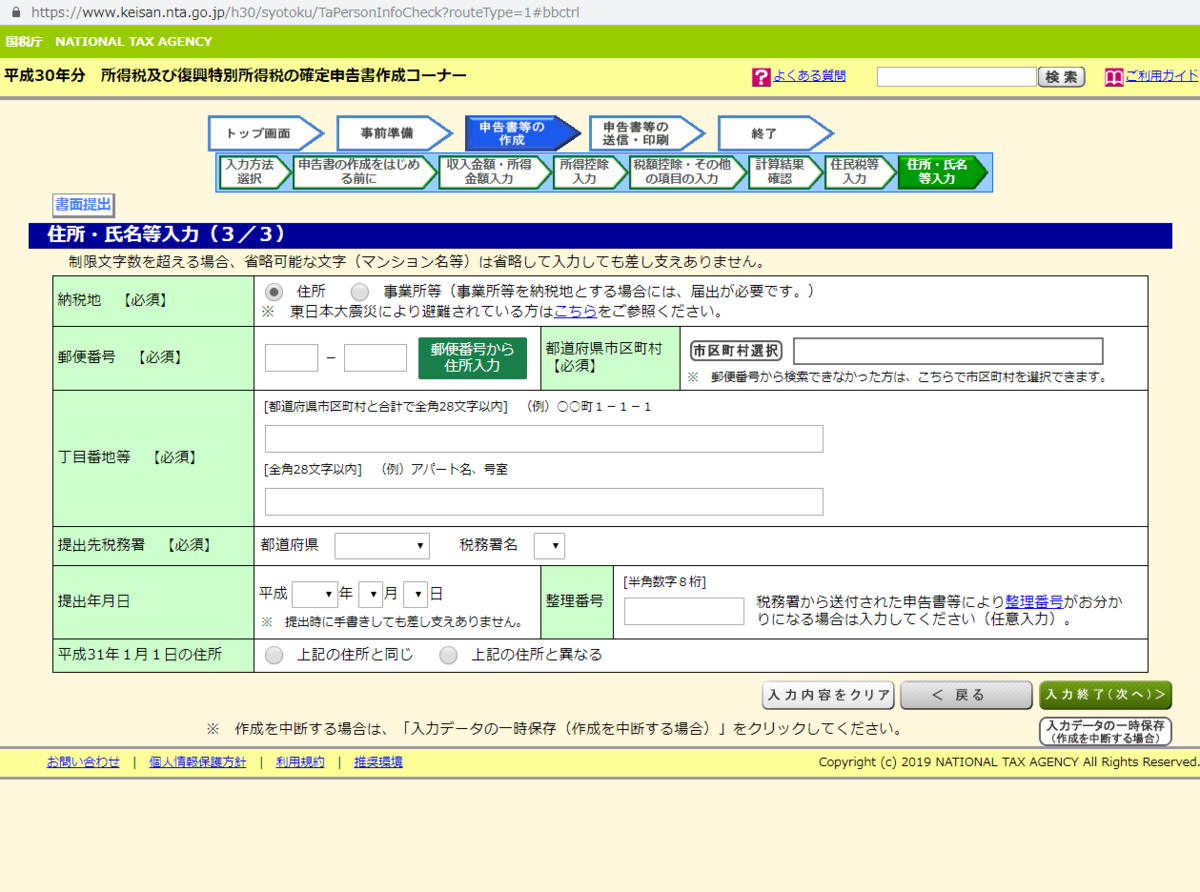
Task: Click the browser URL address
Action: [305, 14]
